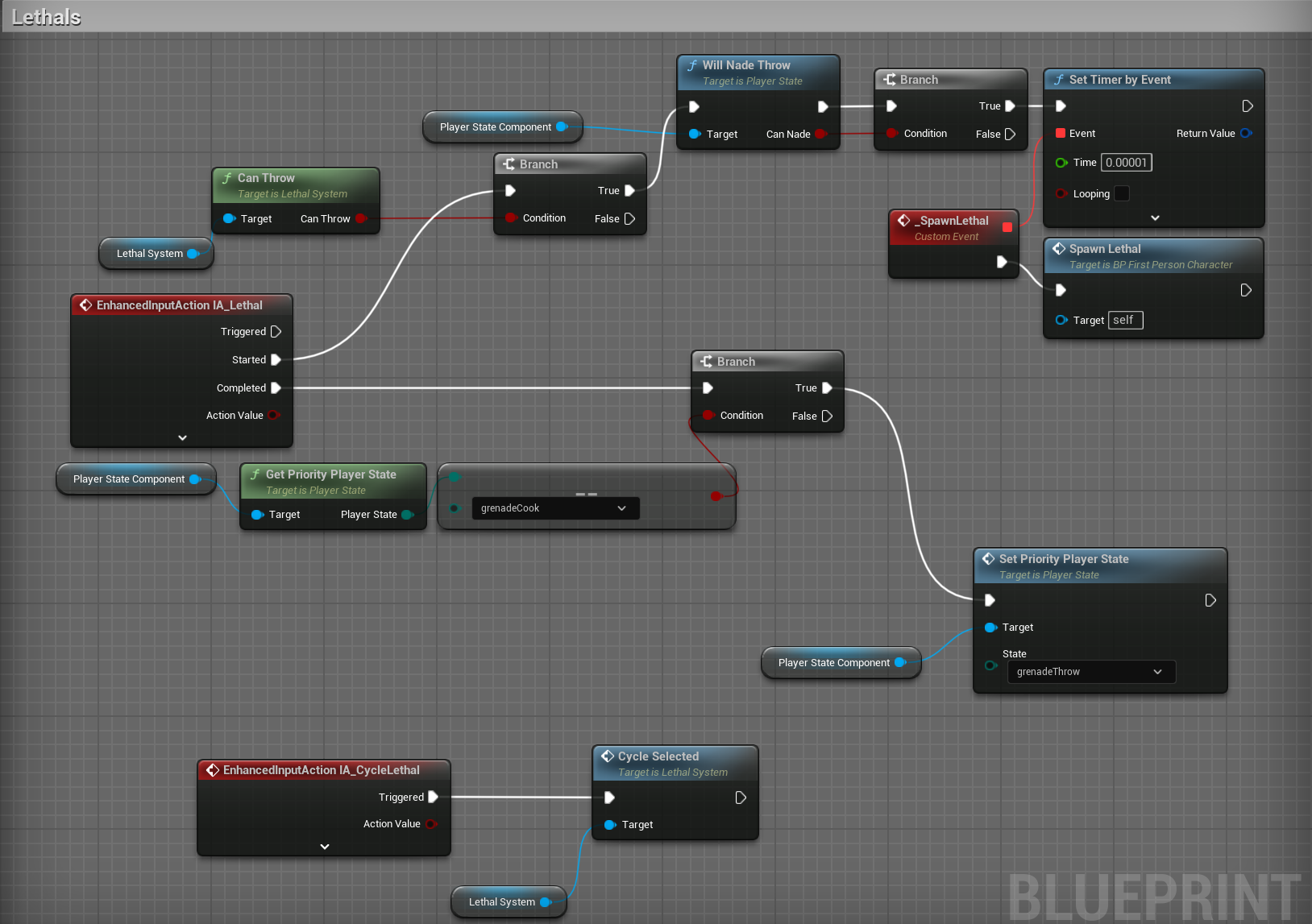Click the self Target field on Spawn Lethal
The height and width of the screenshot is (924, 1312).
(1125, 321)
